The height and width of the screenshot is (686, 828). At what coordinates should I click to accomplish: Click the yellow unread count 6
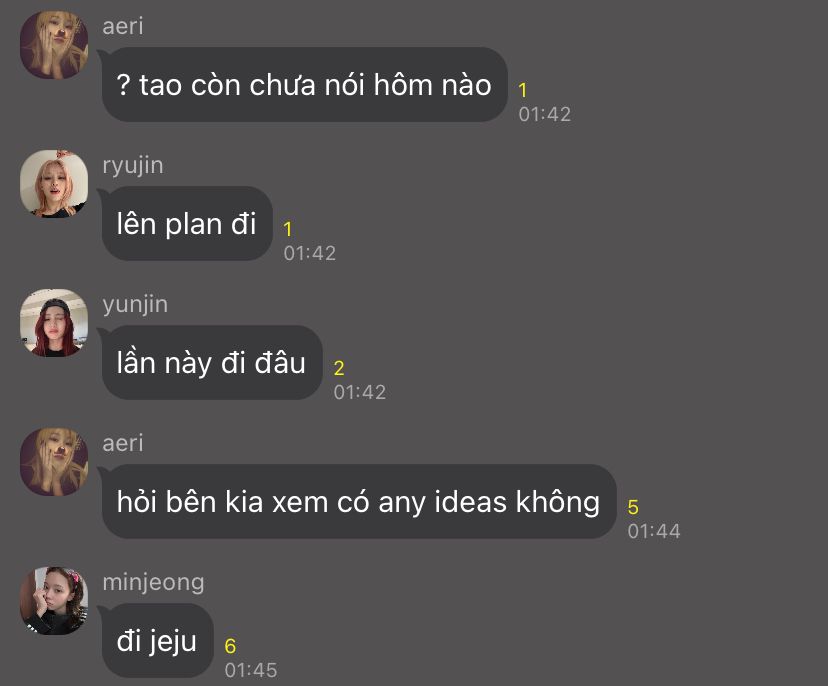tap(230, 646)
